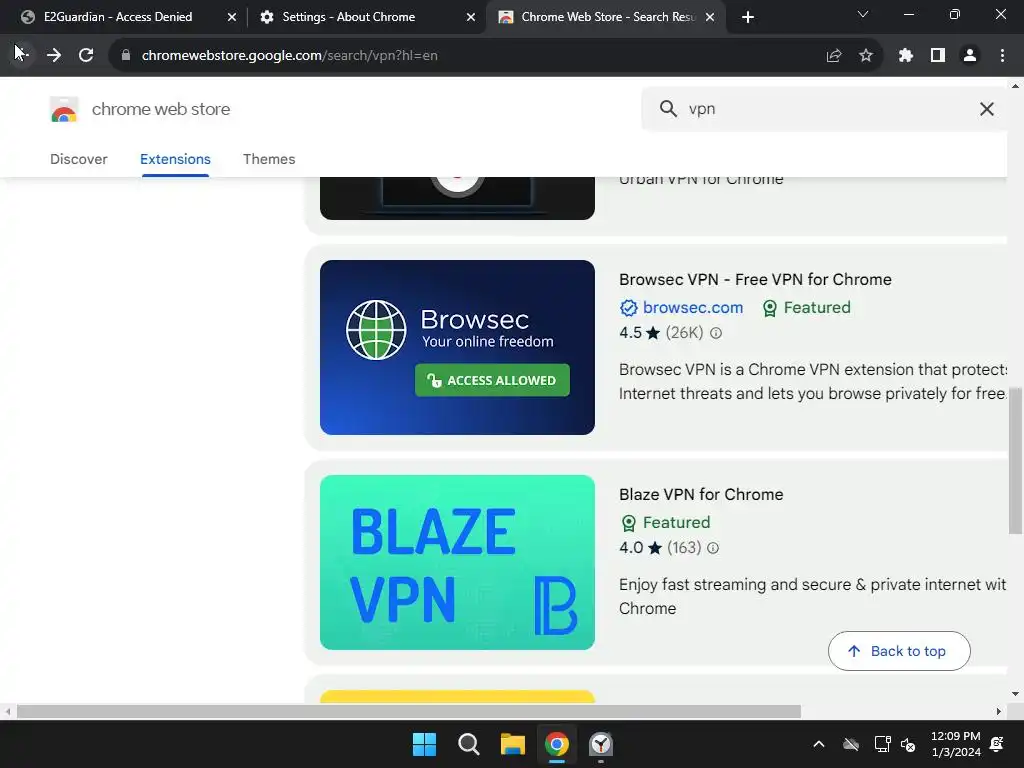Go back using the browser back arrow

(20, 55)
